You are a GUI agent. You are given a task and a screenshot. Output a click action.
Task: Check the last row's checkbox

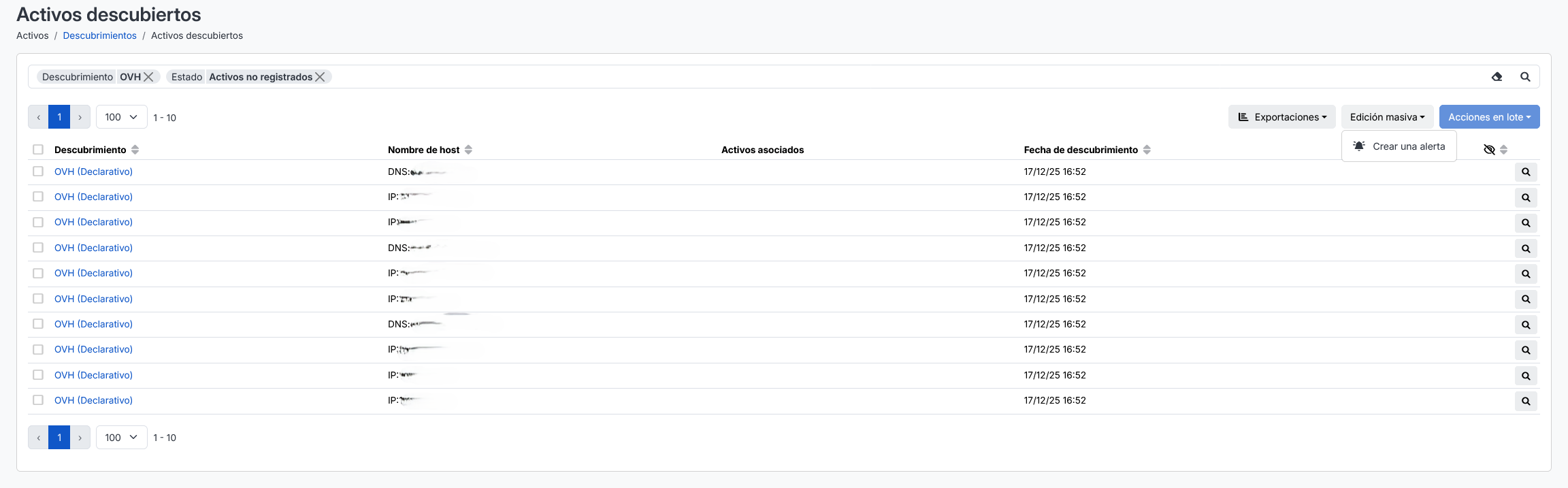[38, 400]
